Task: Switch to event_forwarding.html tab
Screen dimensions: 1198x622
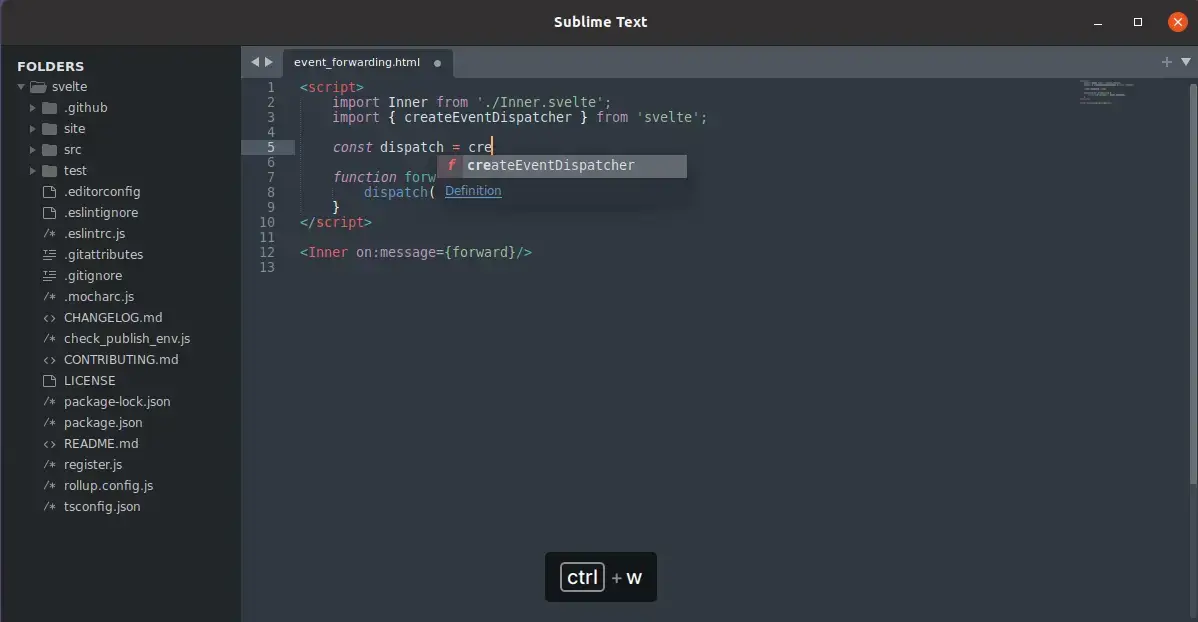Action: tap(357, 63)
